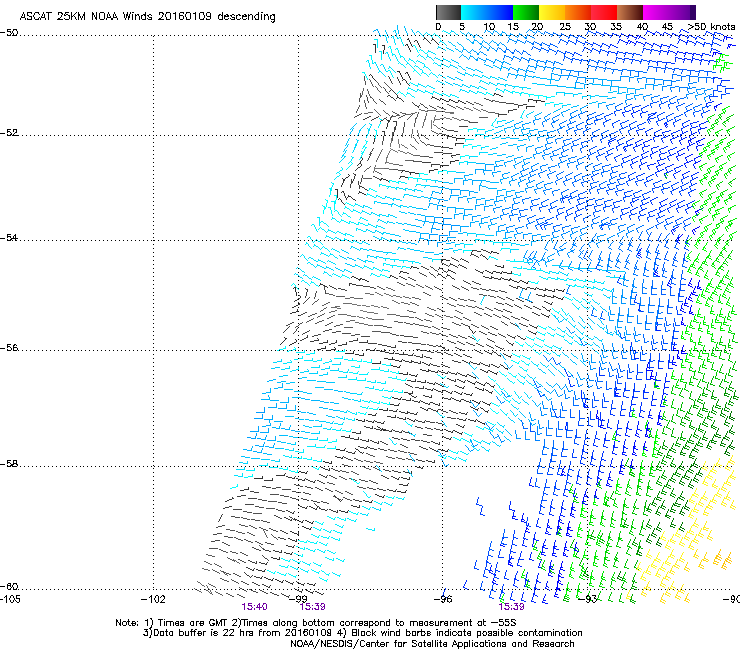Click the '-105' longitude axis label
The height and width of the screenshot is (650, 740).
(x=10, y=599)
